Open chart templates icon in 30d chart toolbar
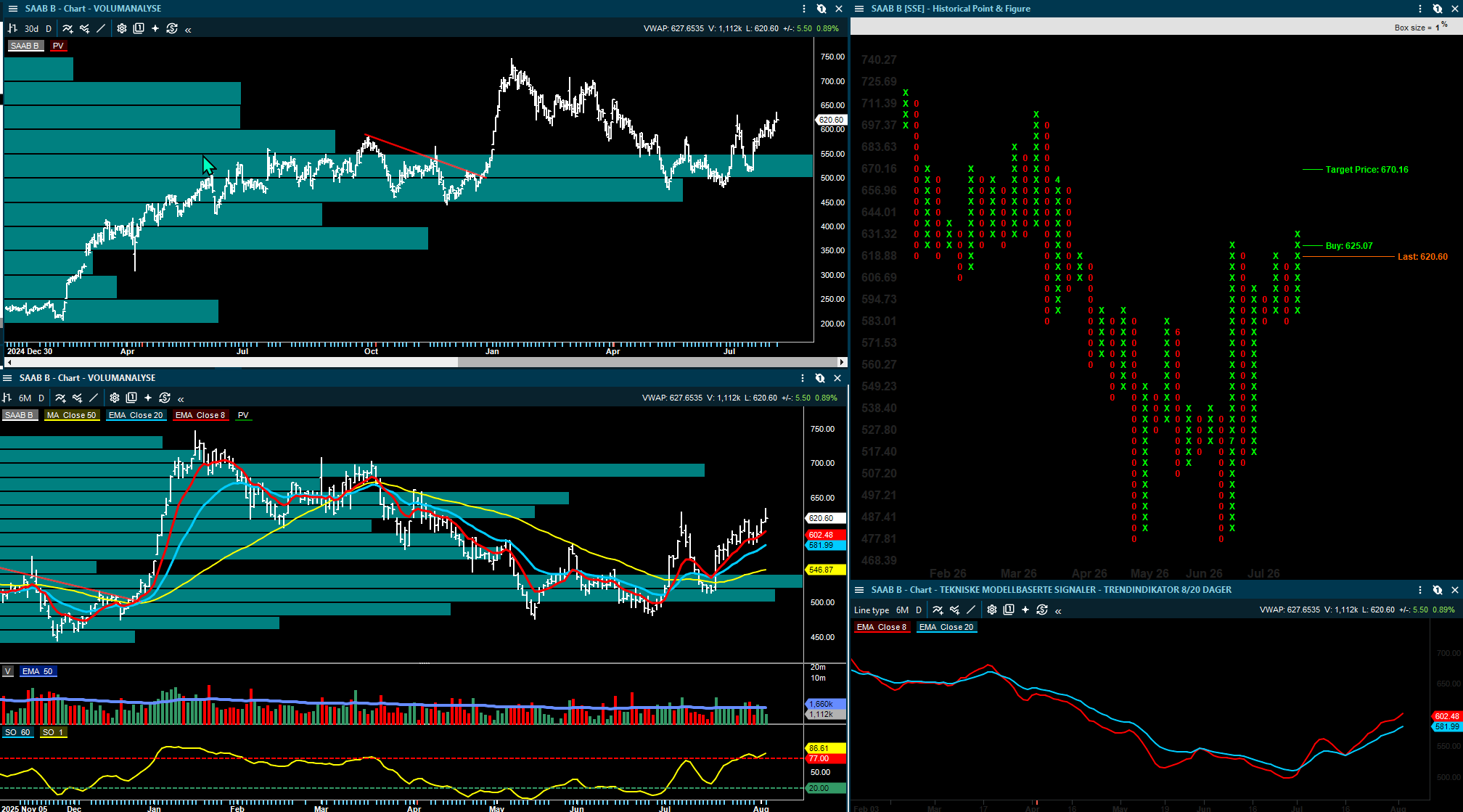Viewport: 1463px width, 812px height. pos(139,28)
